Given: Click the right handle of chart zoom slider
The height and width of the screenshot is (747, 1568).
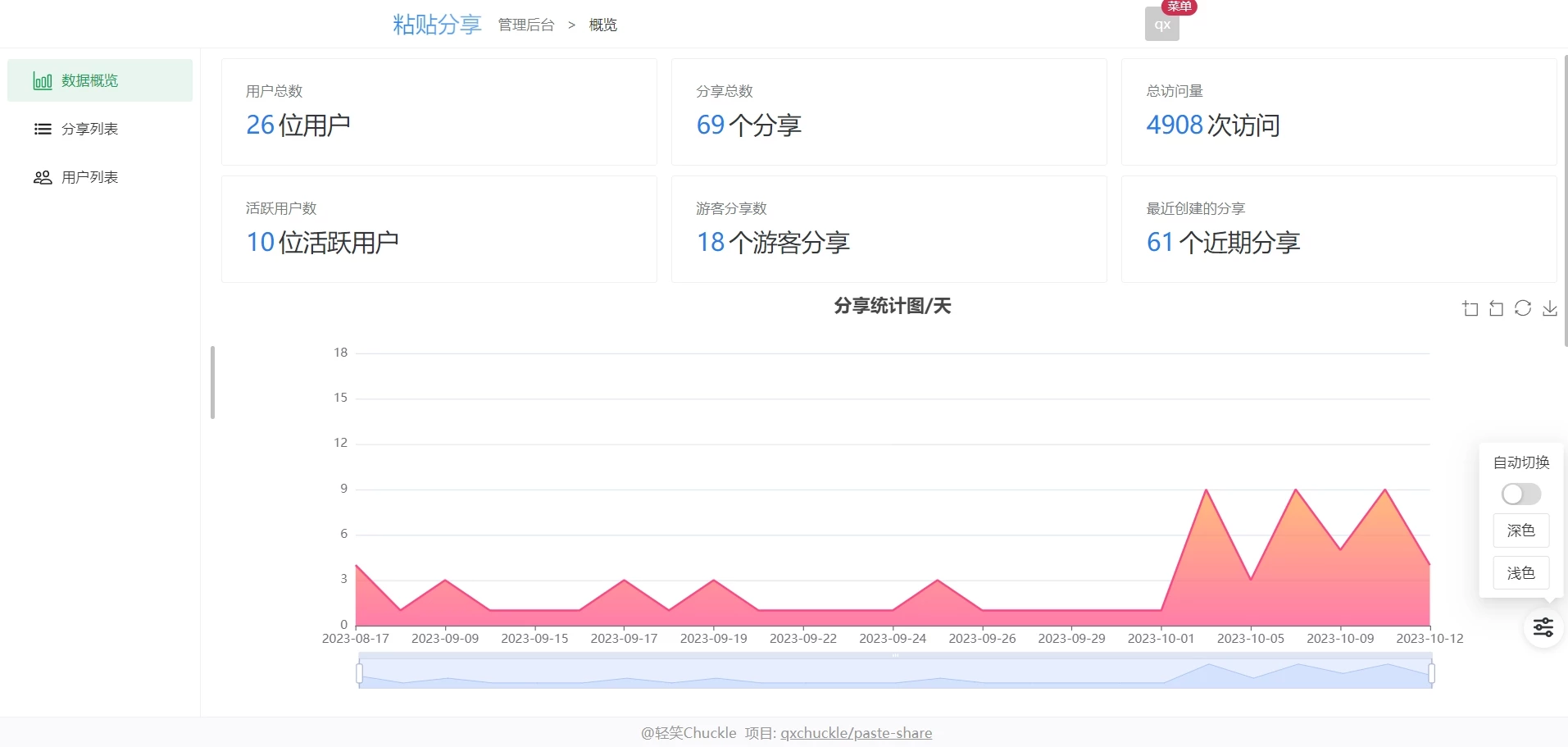Looking at the screenshot, I should [1431, 673].
